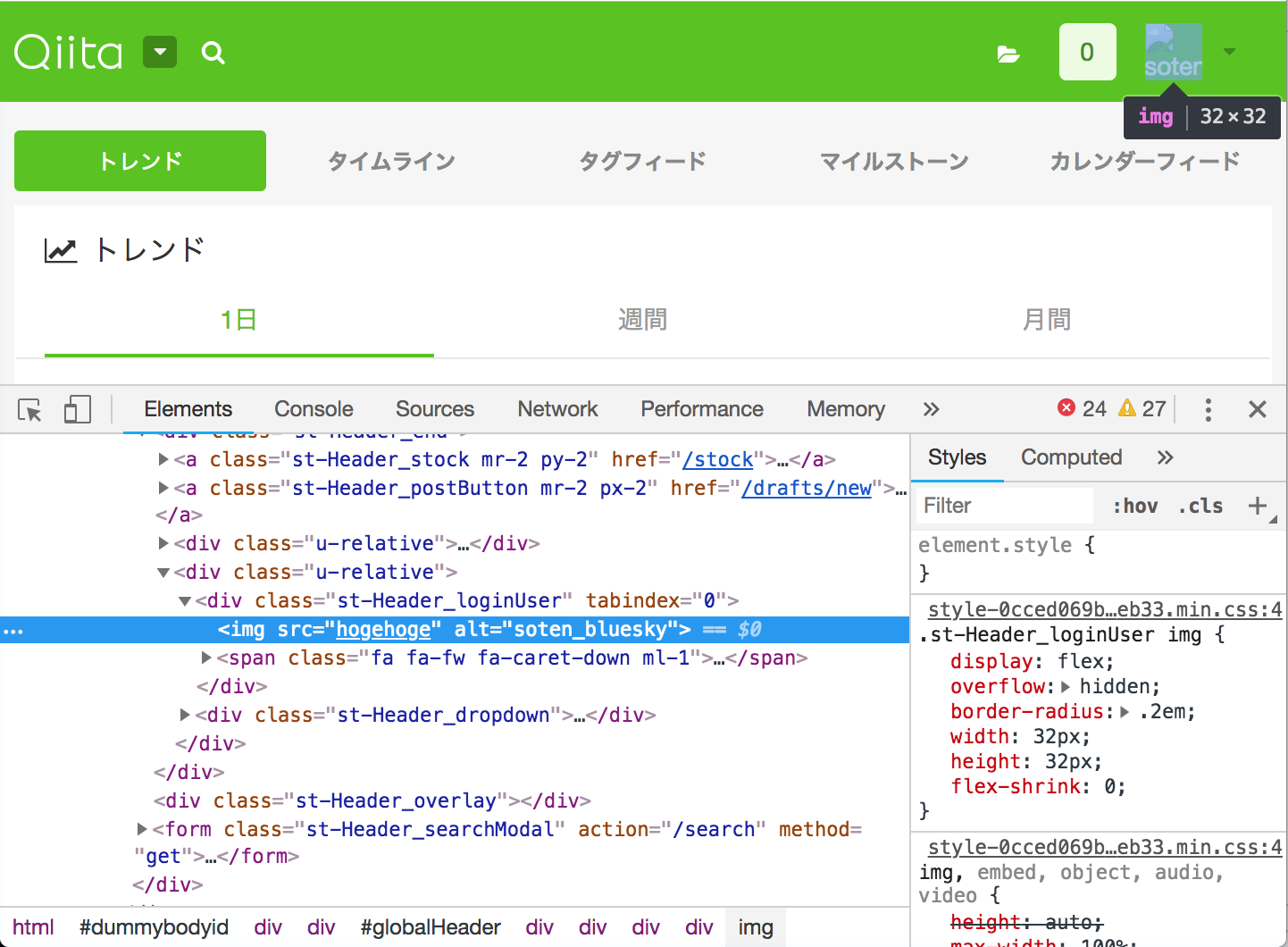This screenshot has height=947, width=1288.
Task: Toggle the .cls class editor pane
Action: (1200, 505)
